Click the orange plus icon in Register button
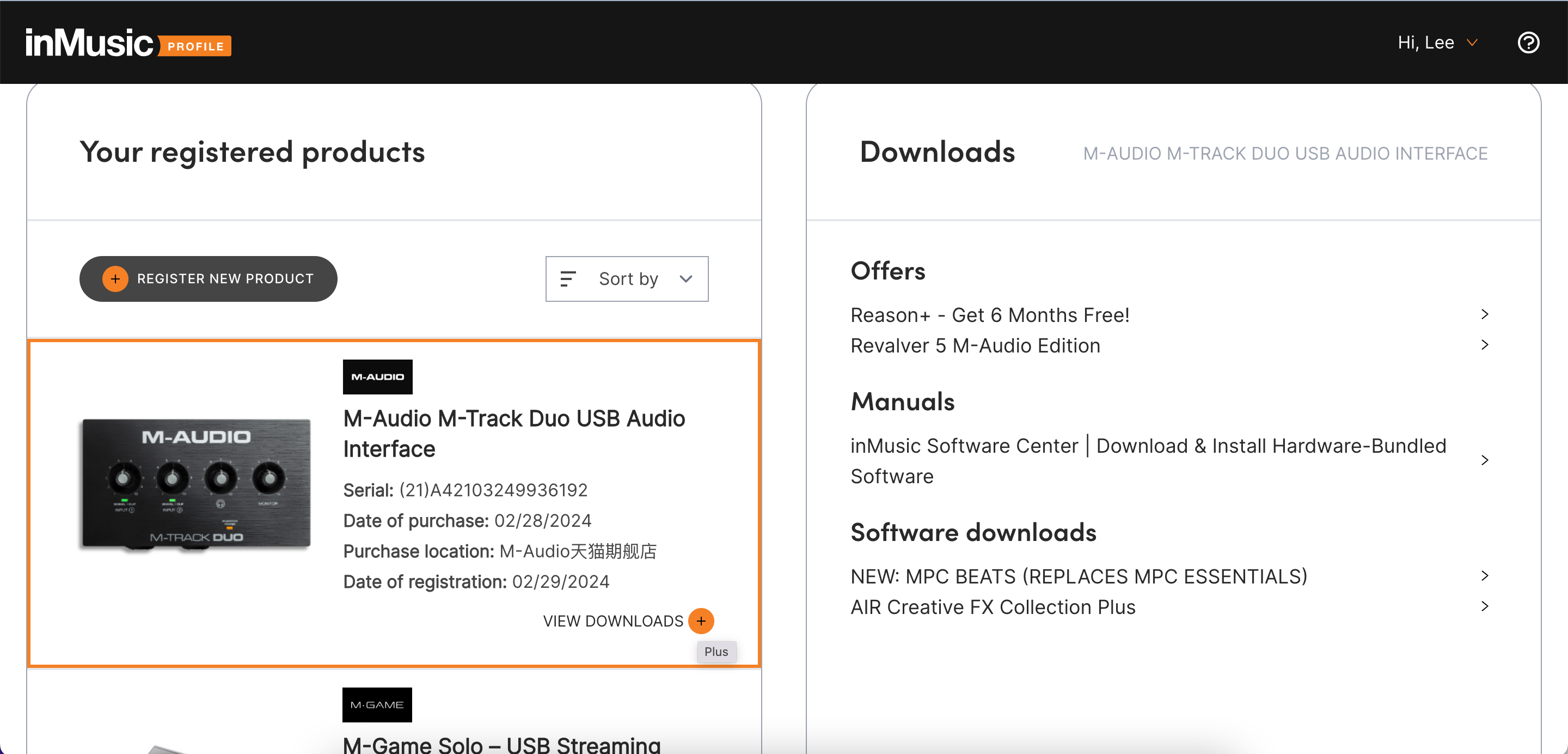 (115, 279)
